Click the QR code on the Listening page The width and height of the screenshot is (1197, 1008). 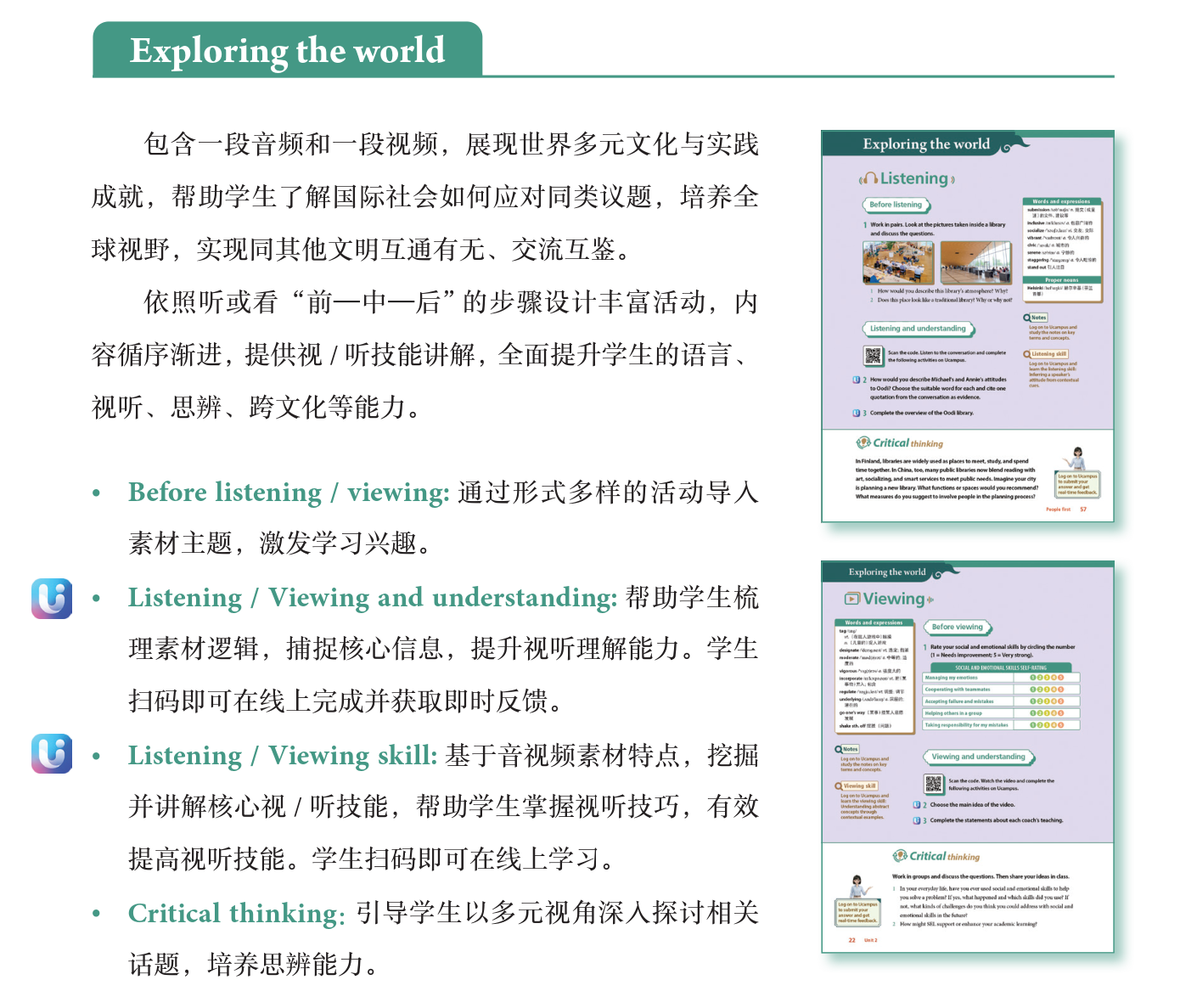[873, 356]
